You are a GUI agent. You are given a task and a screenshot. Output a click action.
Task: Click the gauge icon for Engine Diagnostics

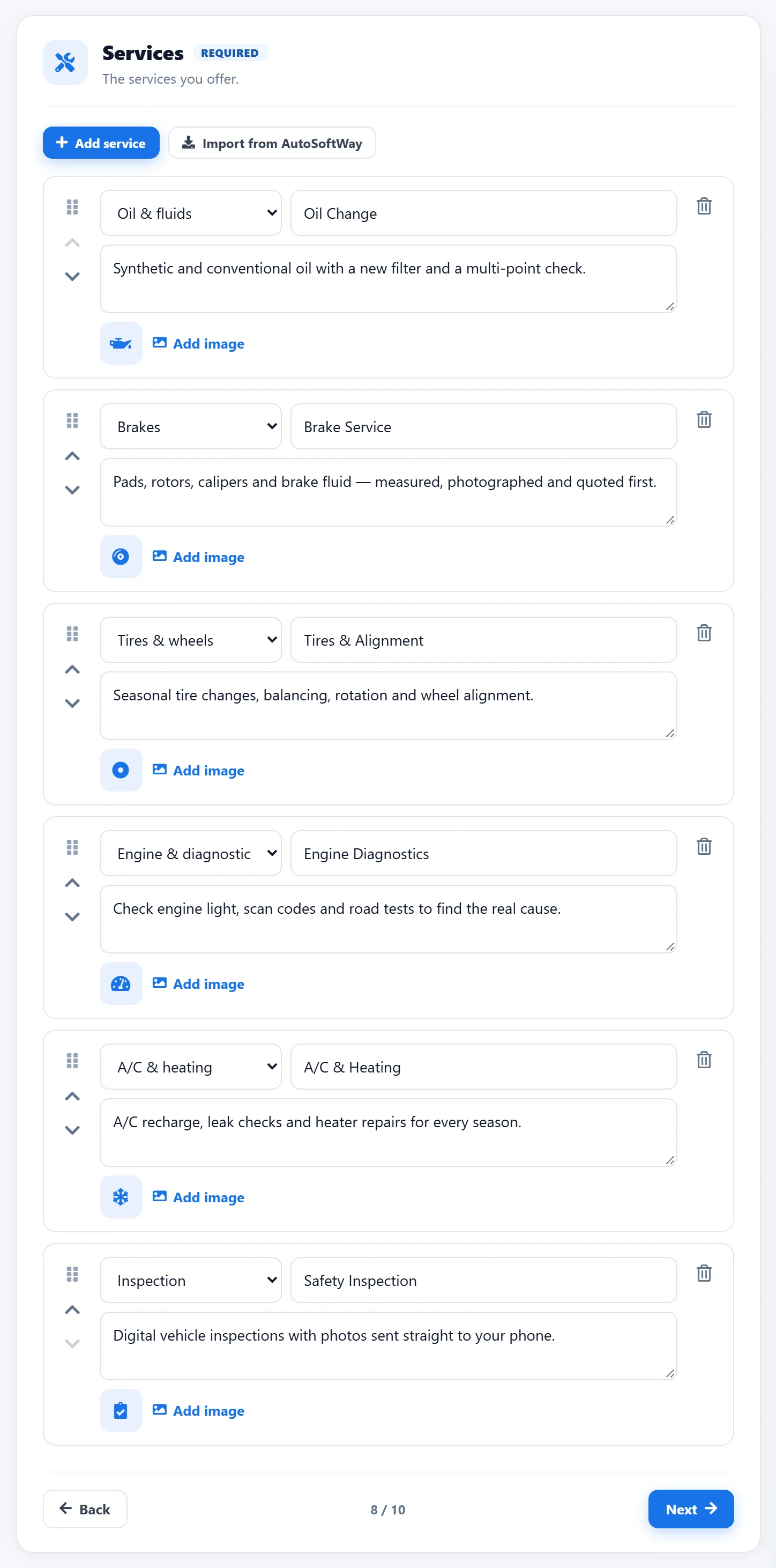pos(121,983)
